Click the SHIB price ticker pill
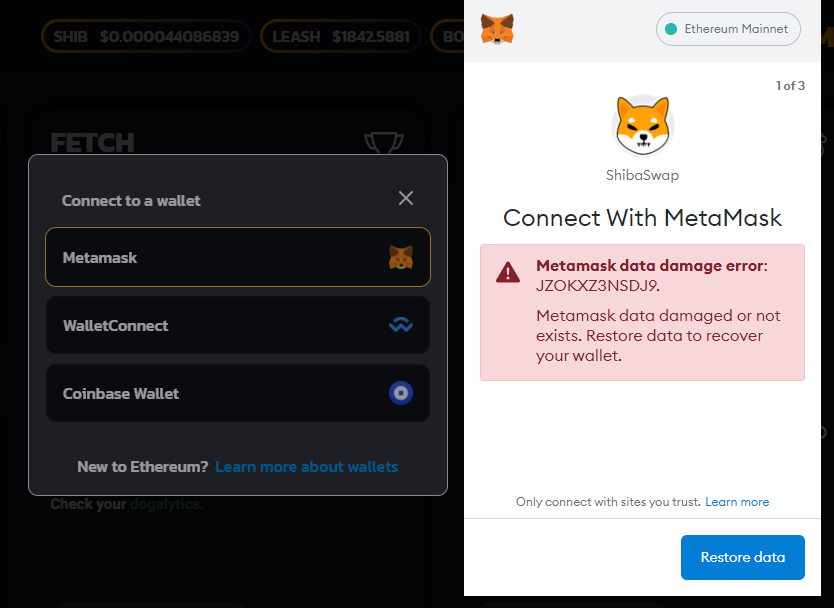 [146, 36]
